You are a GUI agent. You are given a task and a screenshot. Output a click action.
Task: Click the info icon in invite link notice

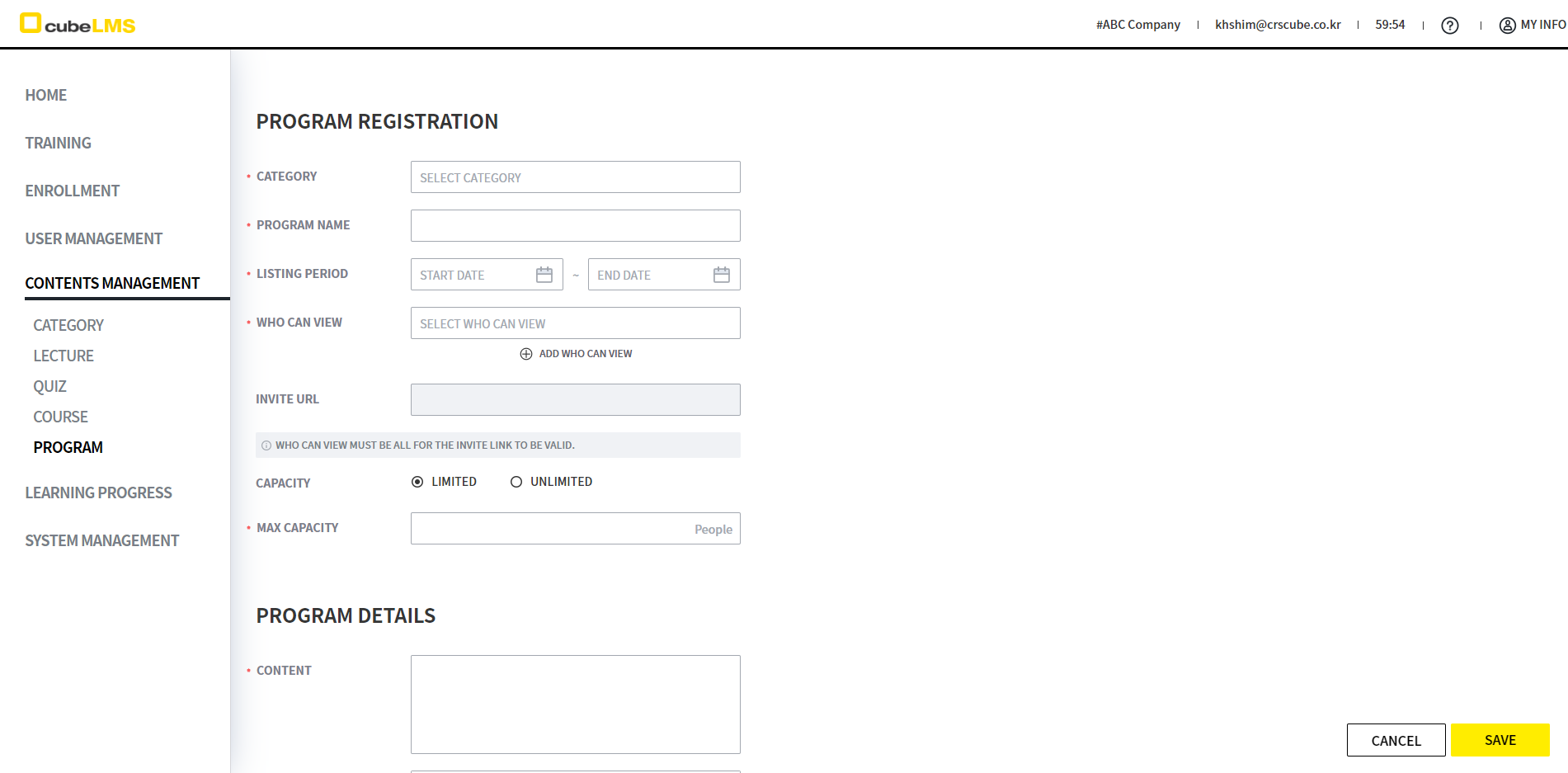click(x=266, y=445)
